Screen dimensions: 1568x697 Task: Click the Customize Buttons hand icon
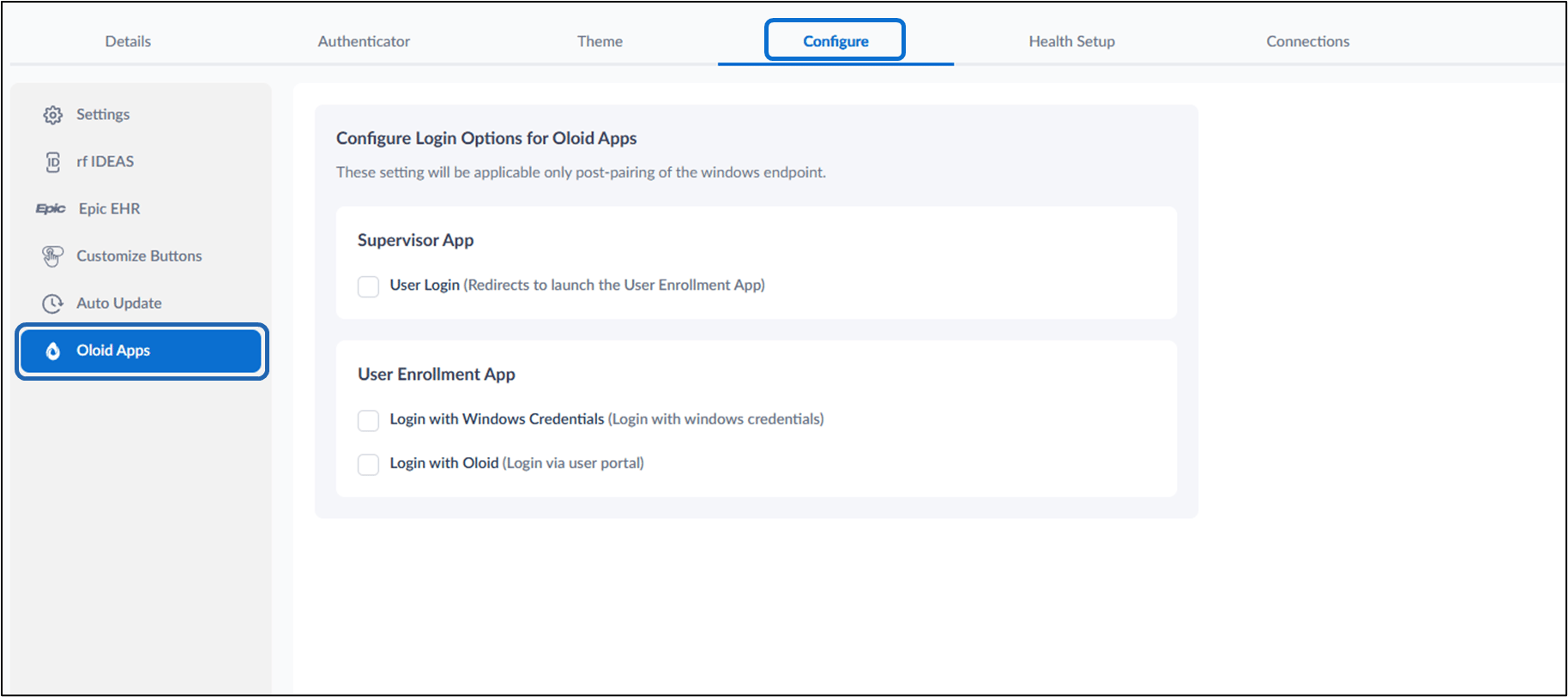click(x=52, y=256)
